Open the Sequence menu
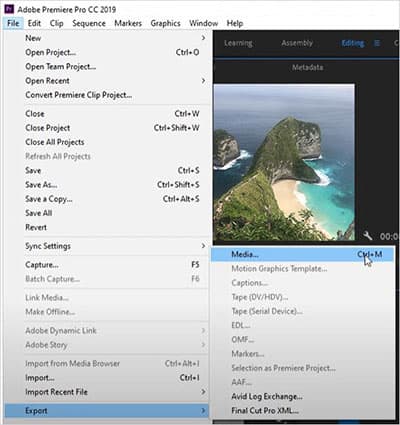Image resolution: width=400 pixels, height=425 pixels. tap(89, 23)
